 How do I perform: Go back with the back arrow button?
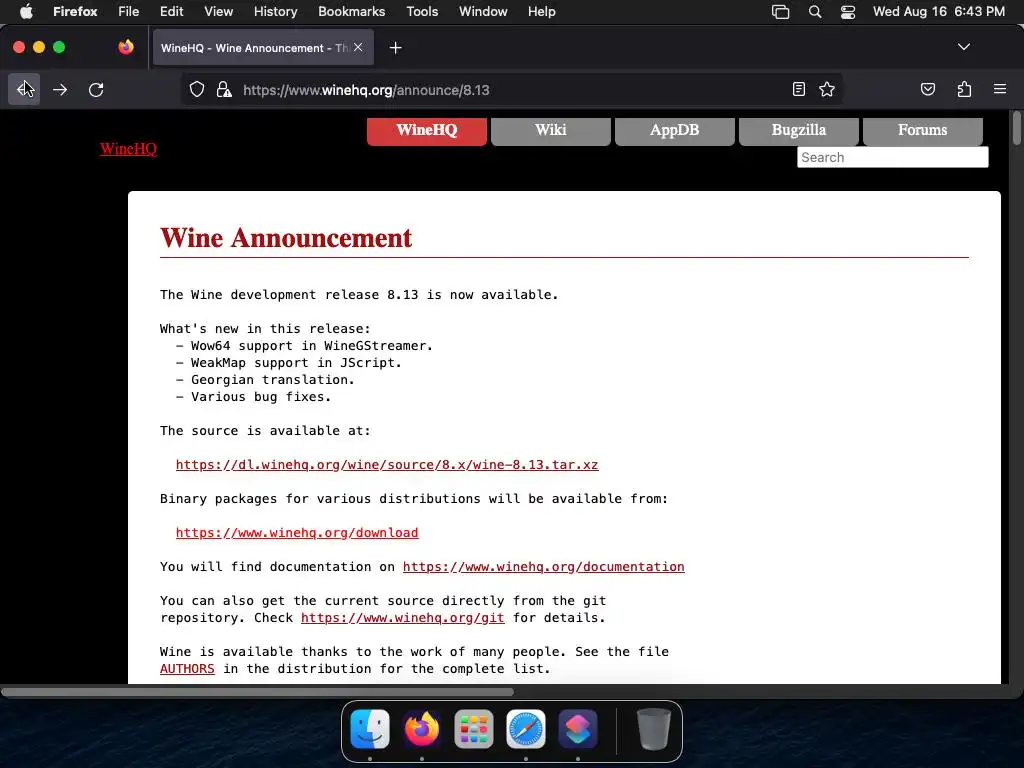coord(24,89)
